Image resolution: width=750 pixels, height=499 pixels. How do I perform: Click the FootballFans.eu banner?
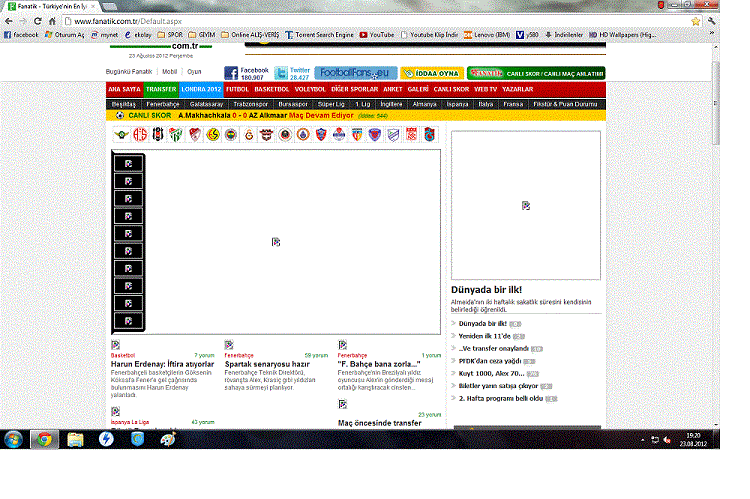pyautogui.click(x=355, y=73)
